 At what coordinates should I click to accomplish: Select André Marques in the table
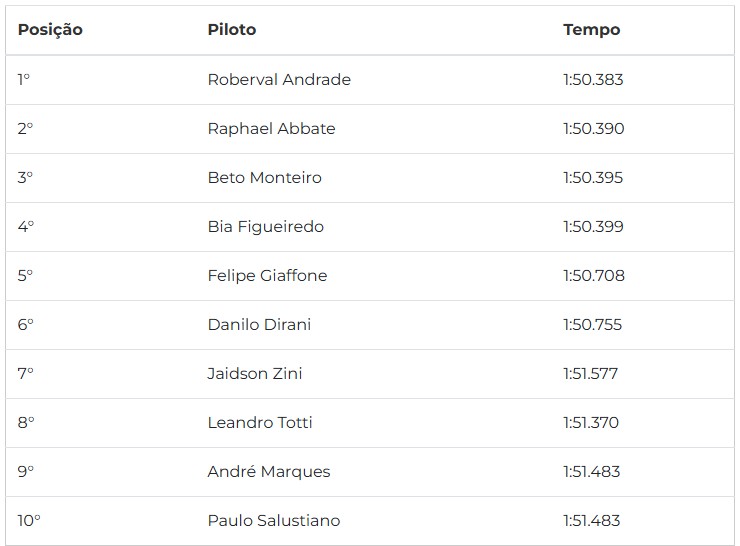click(x=269, y=471)
